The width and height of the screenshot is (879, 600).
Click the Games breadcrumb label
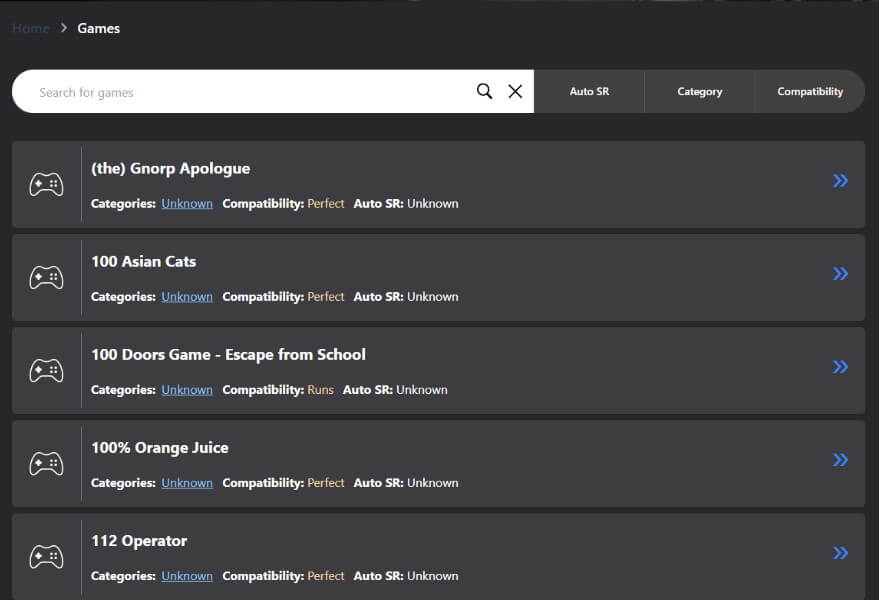tap(99, 28)
